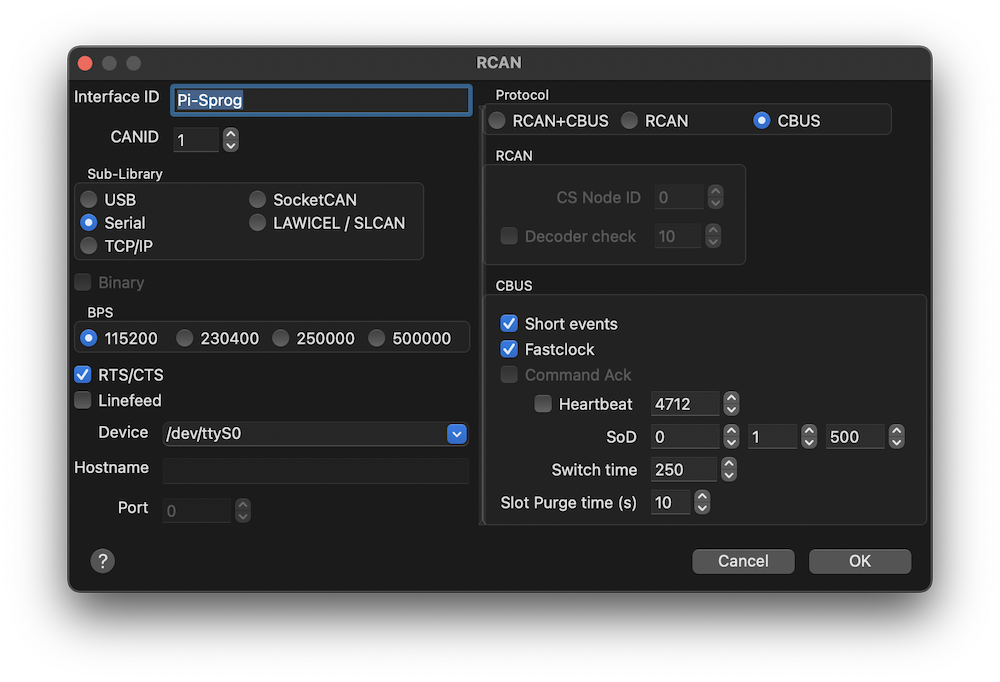Click the Interface ID text field
The height and width of the screenshot is (682, 1000).
point(320,100)
